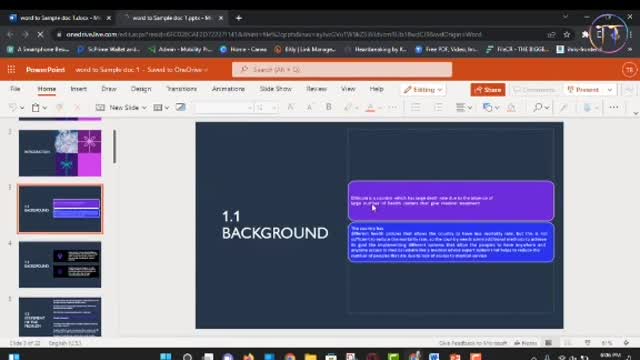Click the Layout icon beside New Slide

point(158,107)
